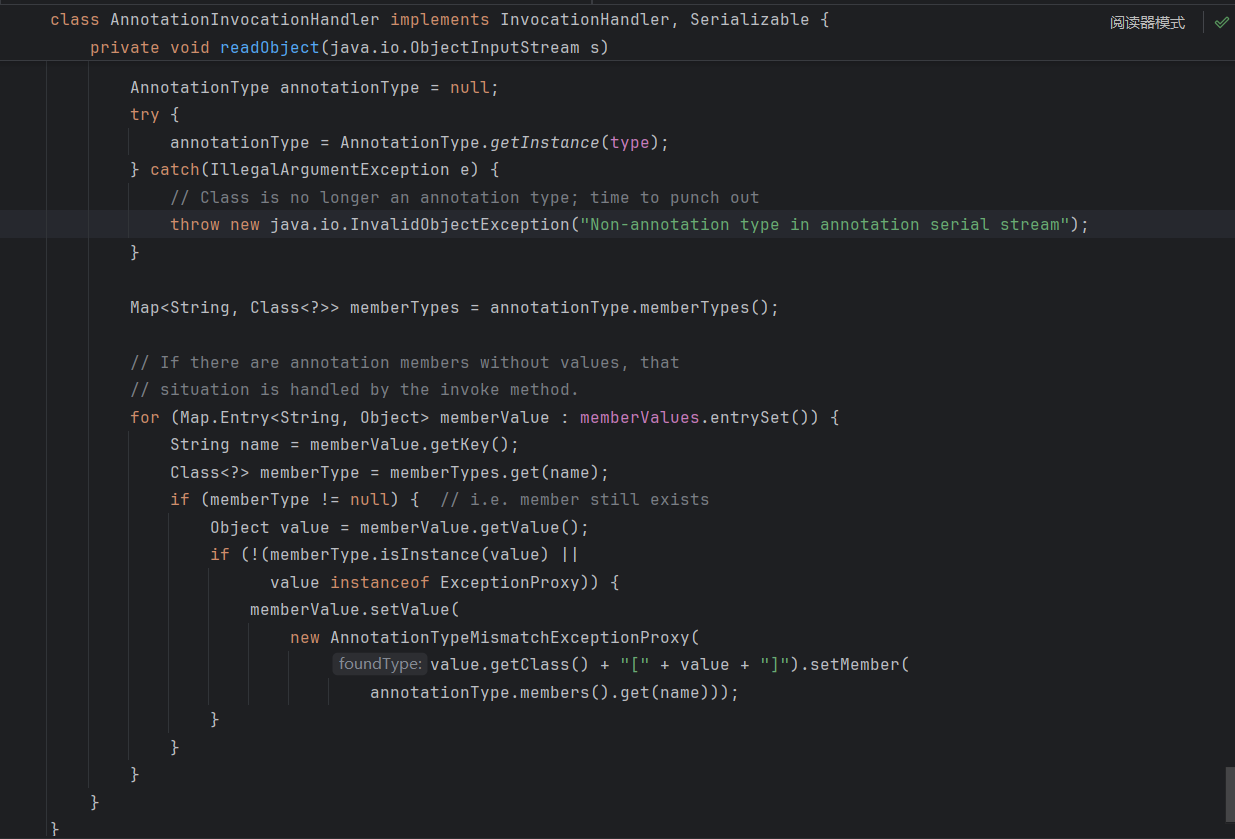Click on IllegalArgumentException in the catch clause

[330, 169]
